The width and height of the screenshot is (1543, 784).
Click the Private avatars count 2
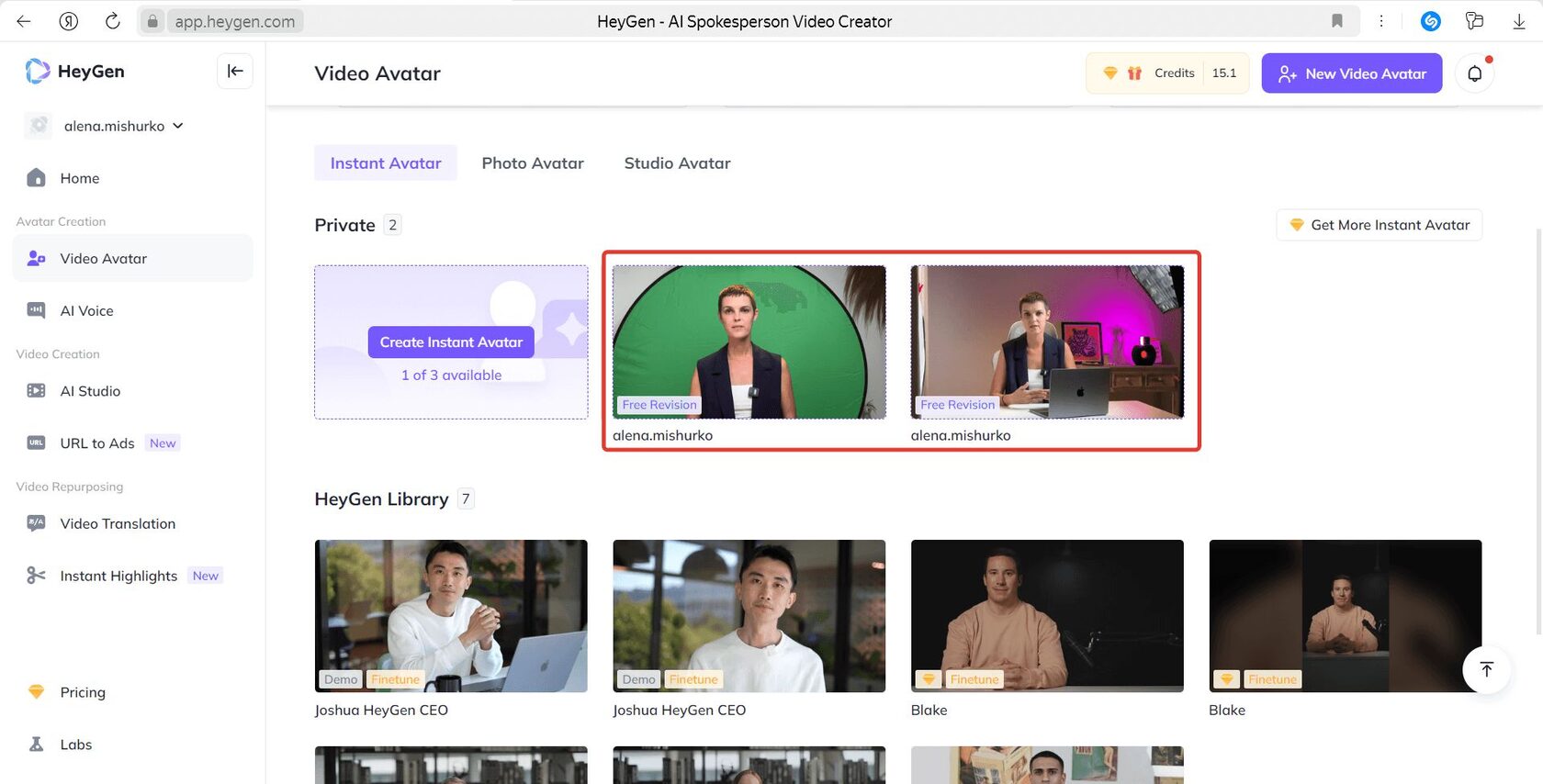[392, 225]
